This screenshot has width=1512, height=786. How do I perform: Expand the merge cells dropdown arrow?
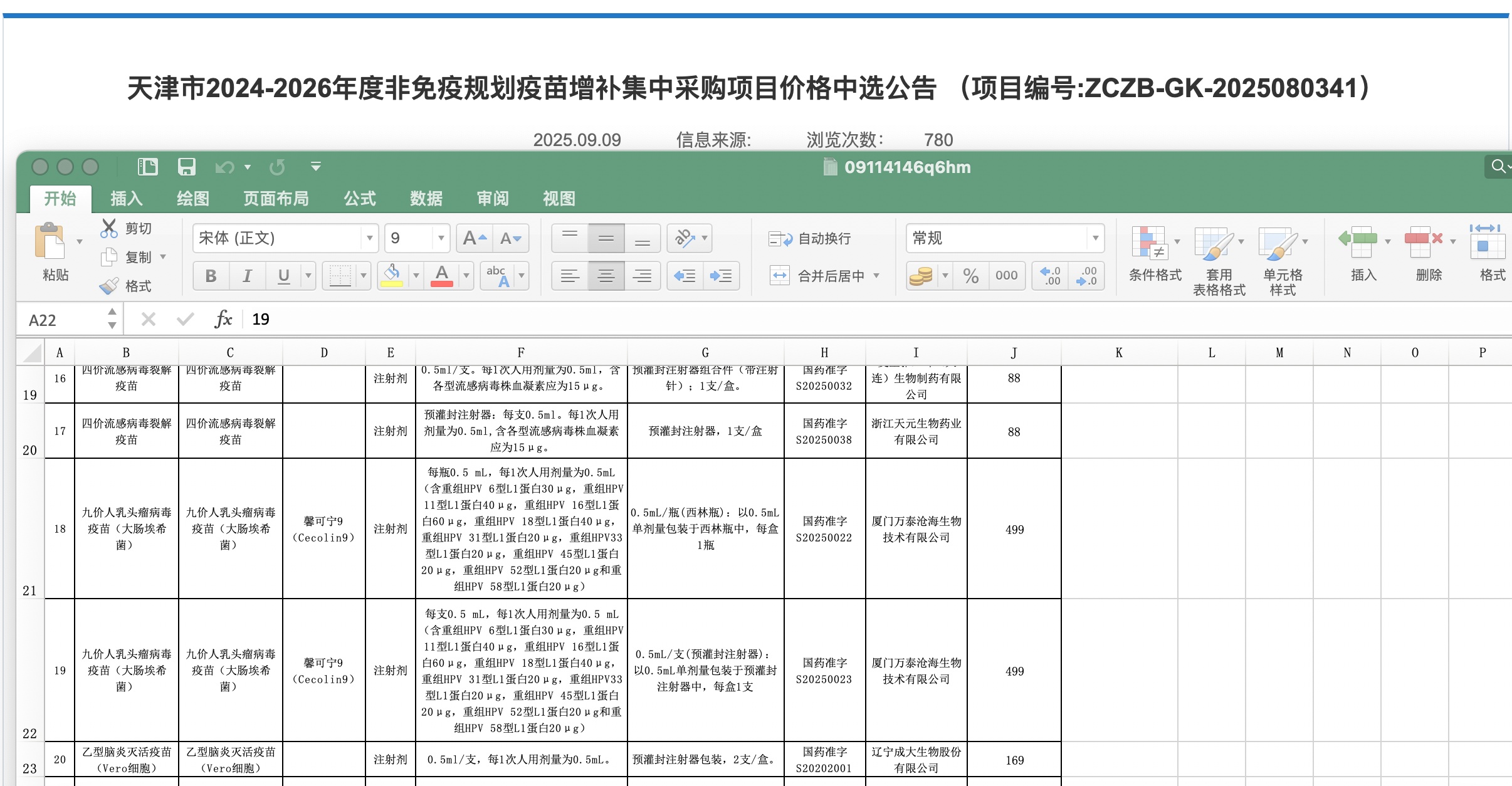pos(876,276)
